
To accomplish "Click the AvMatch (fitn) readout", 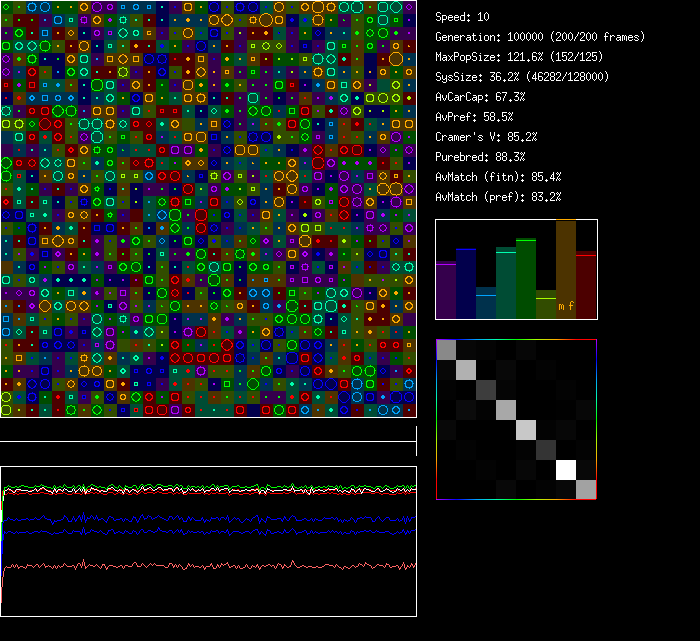I will [498, 177].
